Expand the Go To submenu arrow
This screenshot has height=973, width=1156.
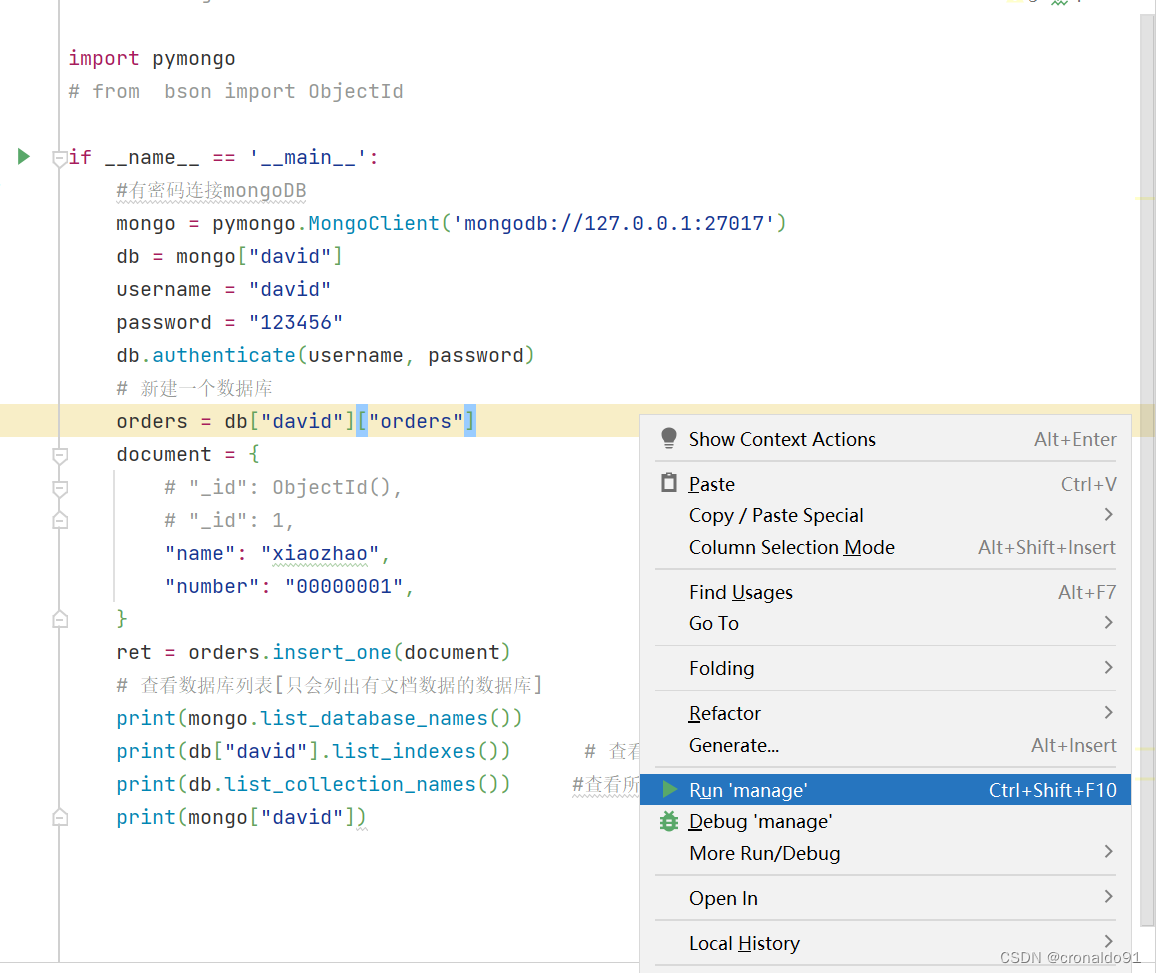1108,623
